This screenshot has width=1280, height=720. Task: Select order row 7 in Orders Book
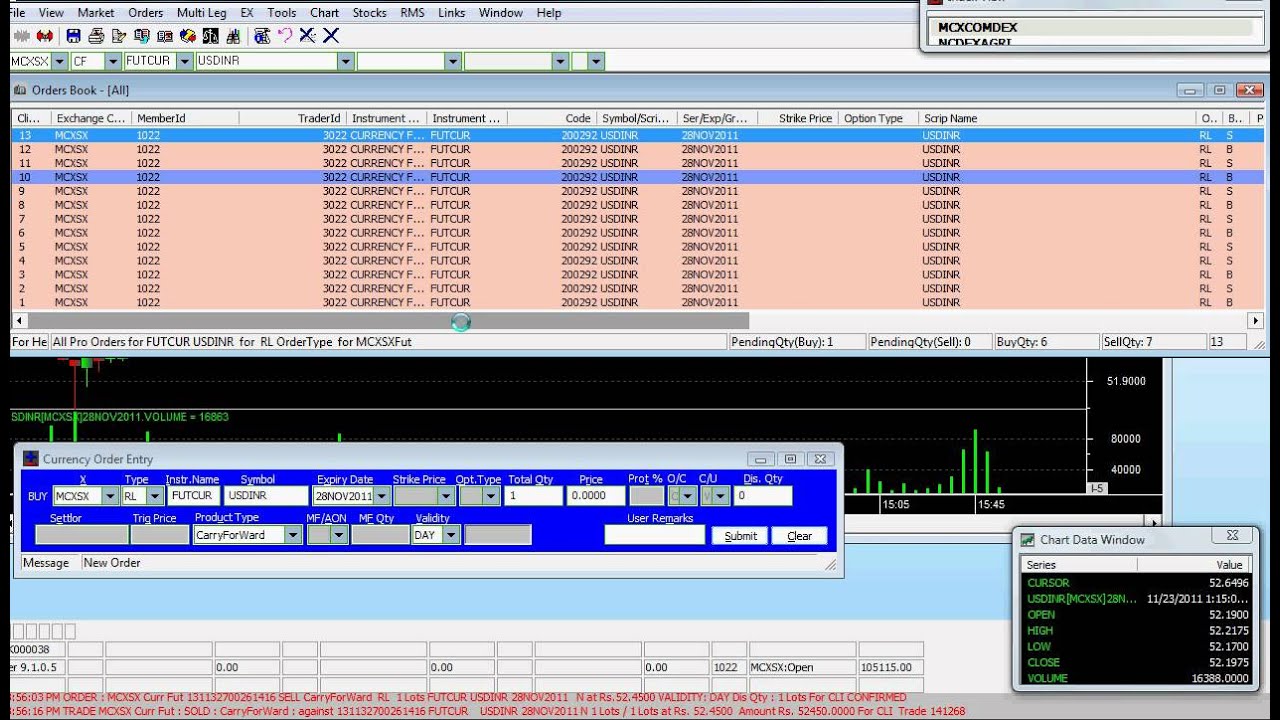tap(637, 219)
